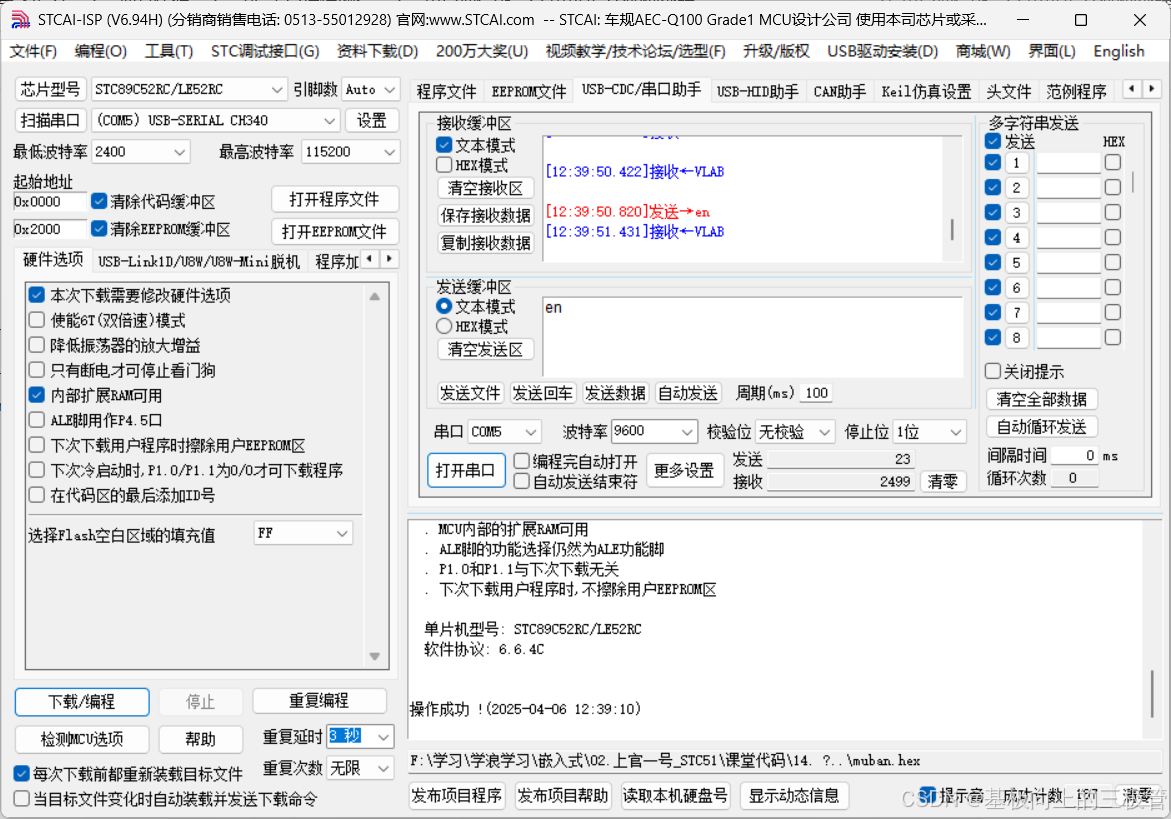Open the 工具(T) menu
The image size is (1171, 819).
coord(168,51)
